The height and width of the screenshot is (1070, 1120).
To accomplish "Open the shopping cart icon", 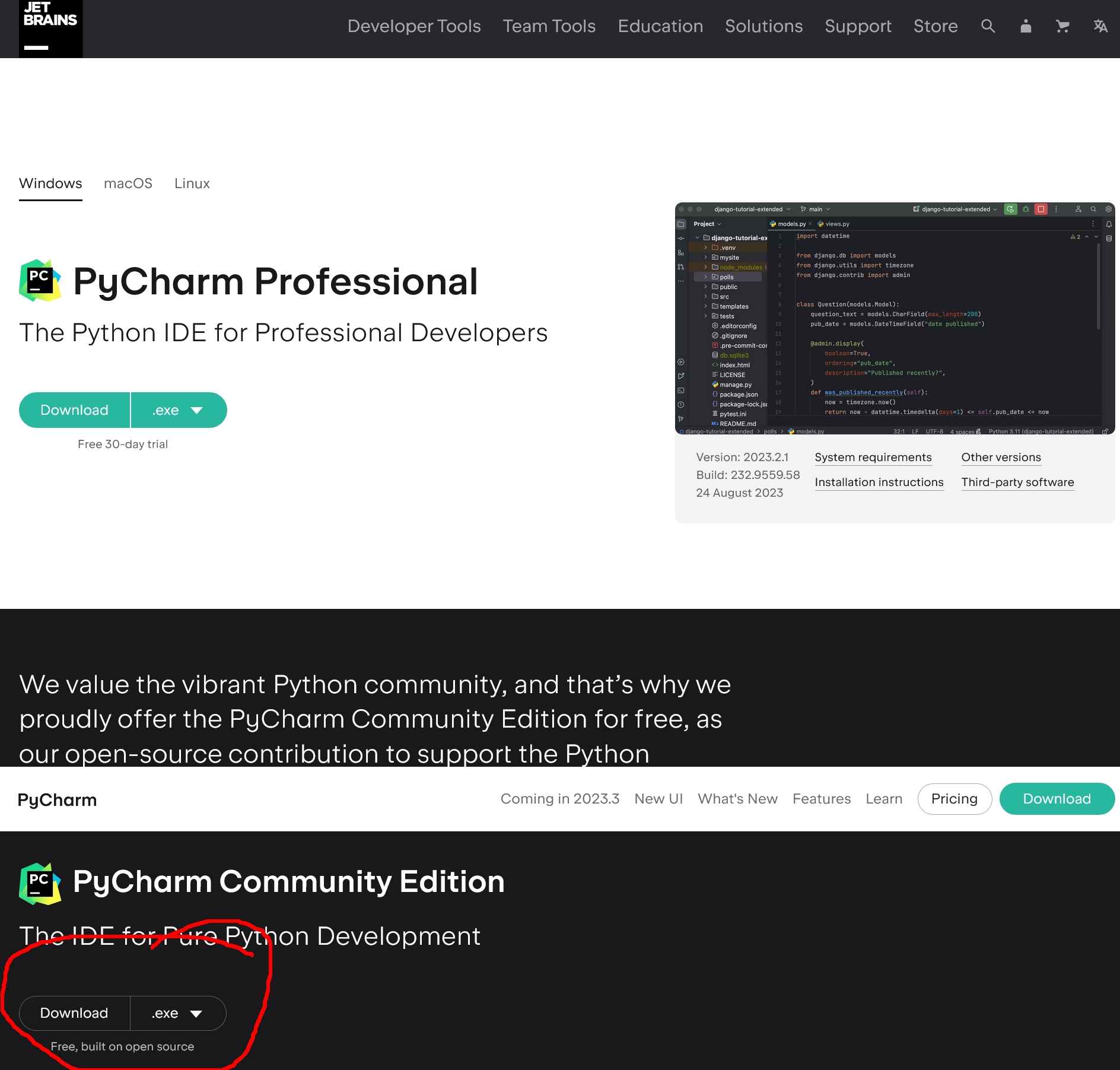I will [x=1062, y=26].
